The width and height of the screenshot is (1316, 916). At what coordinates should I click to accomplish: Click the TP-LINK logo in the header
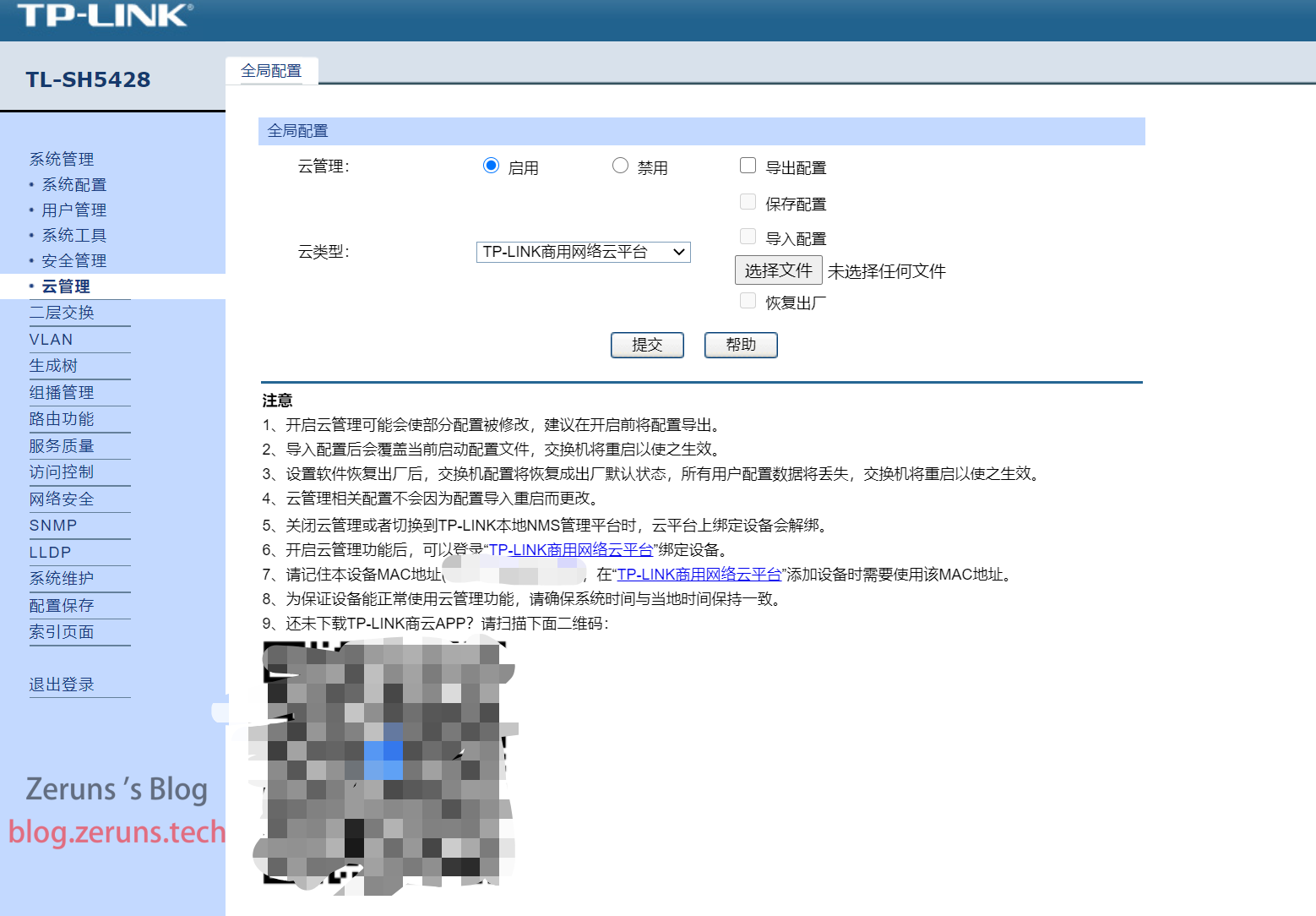[x=105, y=14]
